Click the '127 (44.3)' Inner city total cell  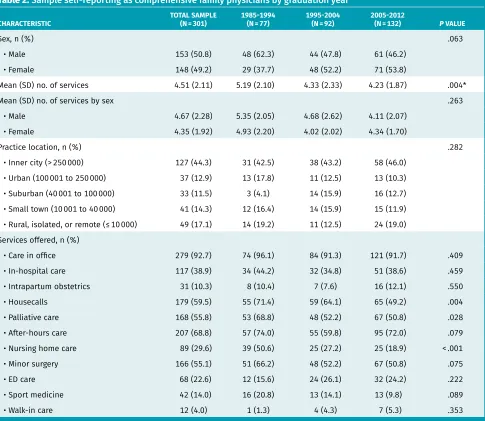click(x=193, y=163)
